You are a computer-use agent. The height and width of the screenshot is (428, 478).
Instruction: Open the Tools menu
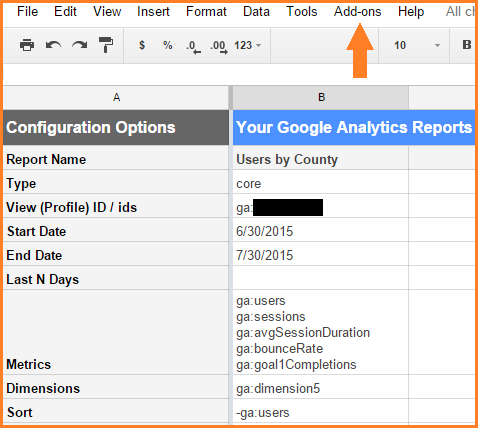pos(302,12)
